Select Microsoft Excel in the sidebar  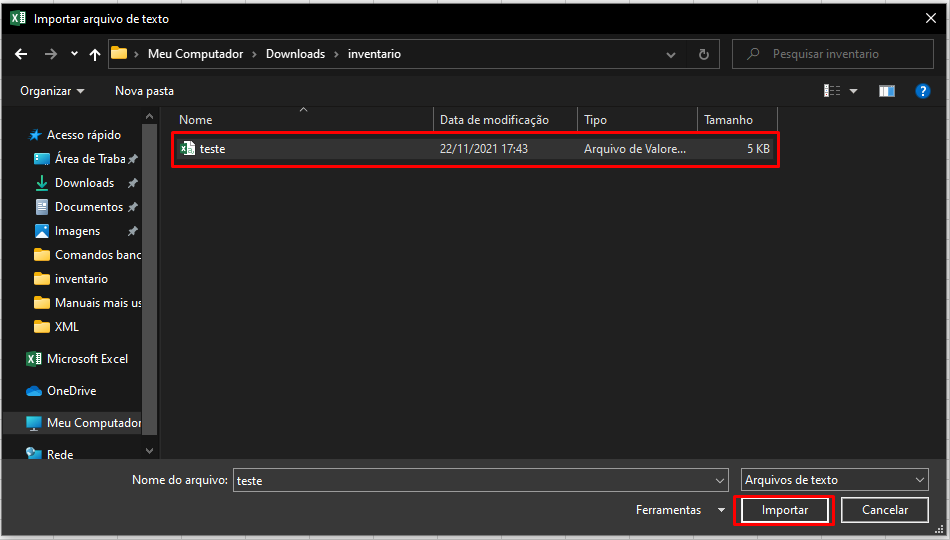pos(77,359)
